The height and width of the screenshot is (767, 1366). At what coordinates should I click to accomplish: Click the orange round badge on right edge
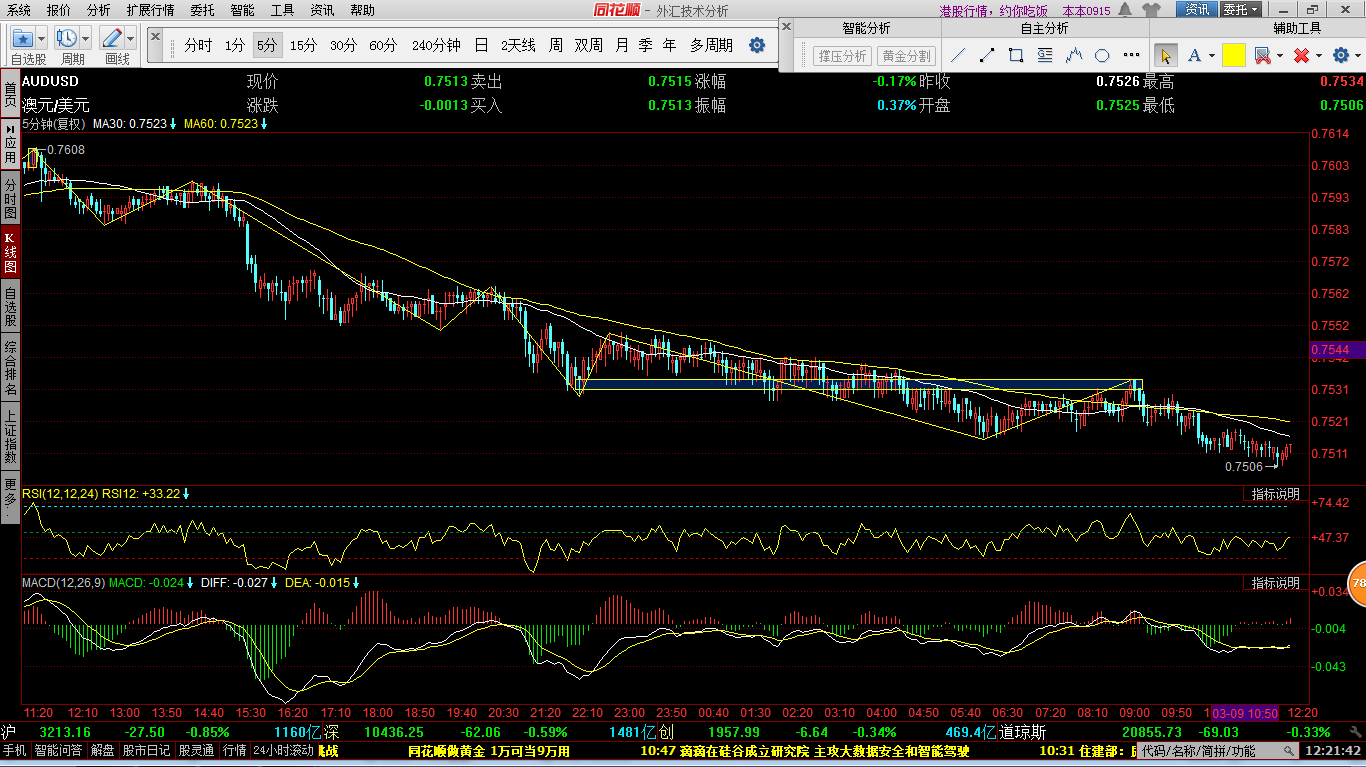(x=1357, y=583)
